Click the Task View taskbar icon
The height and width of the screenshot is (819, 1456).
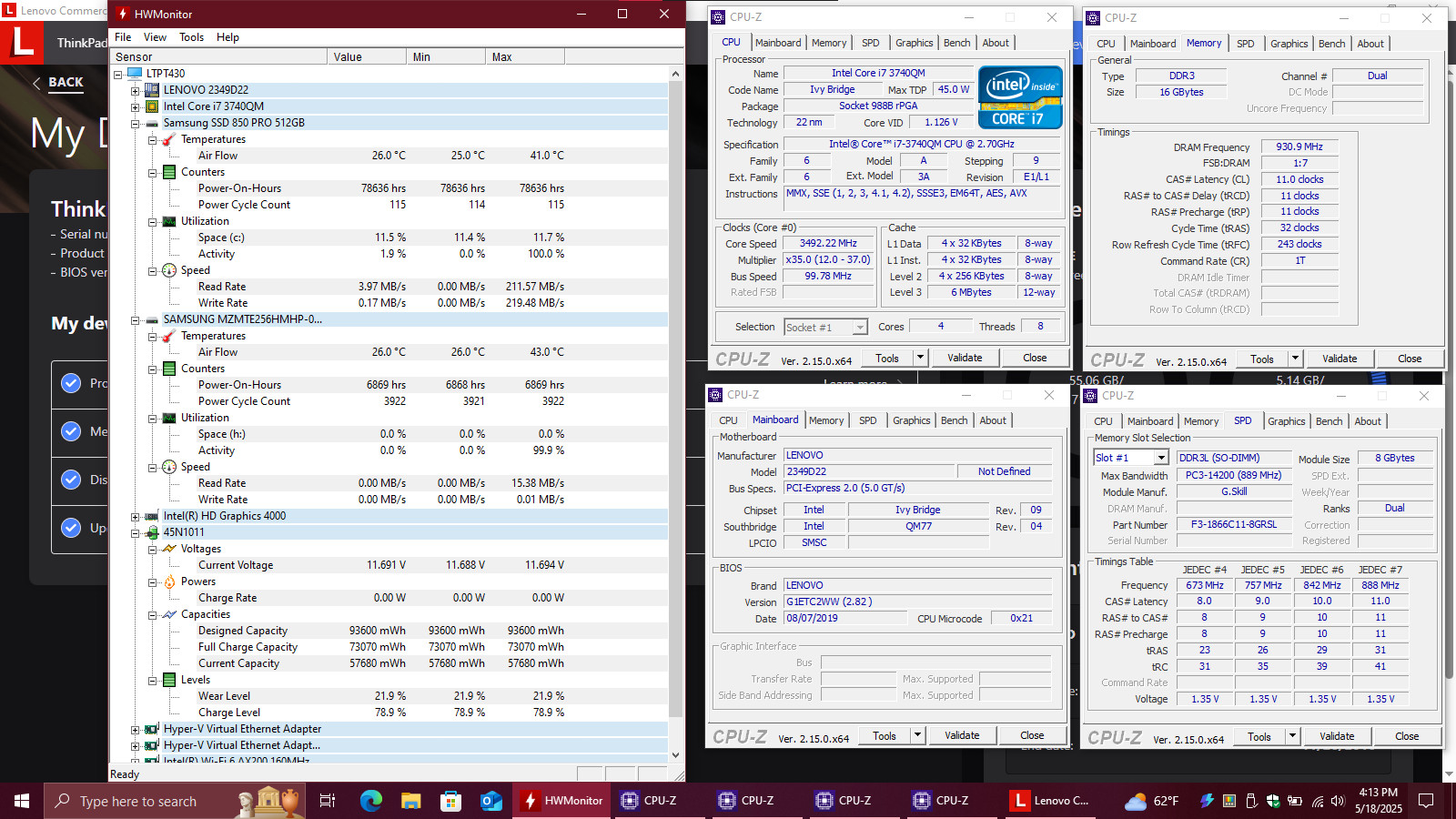327,801
